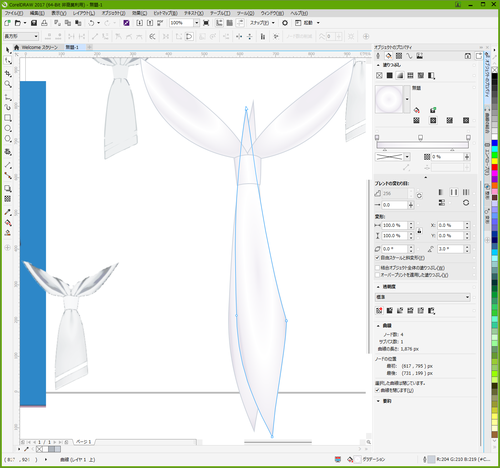
Task: Enable overprint fill checkbox
Action: coord(378,275)
